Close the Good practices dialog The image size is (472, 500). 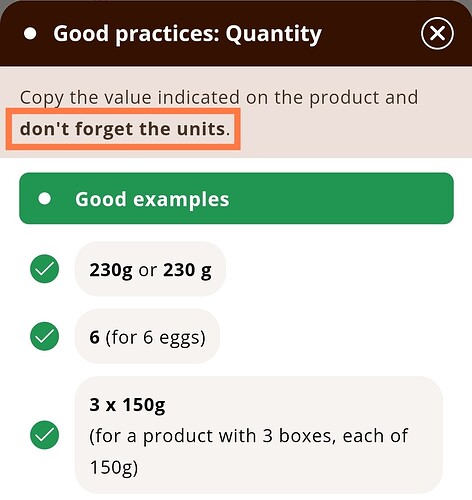pos(437,33)
